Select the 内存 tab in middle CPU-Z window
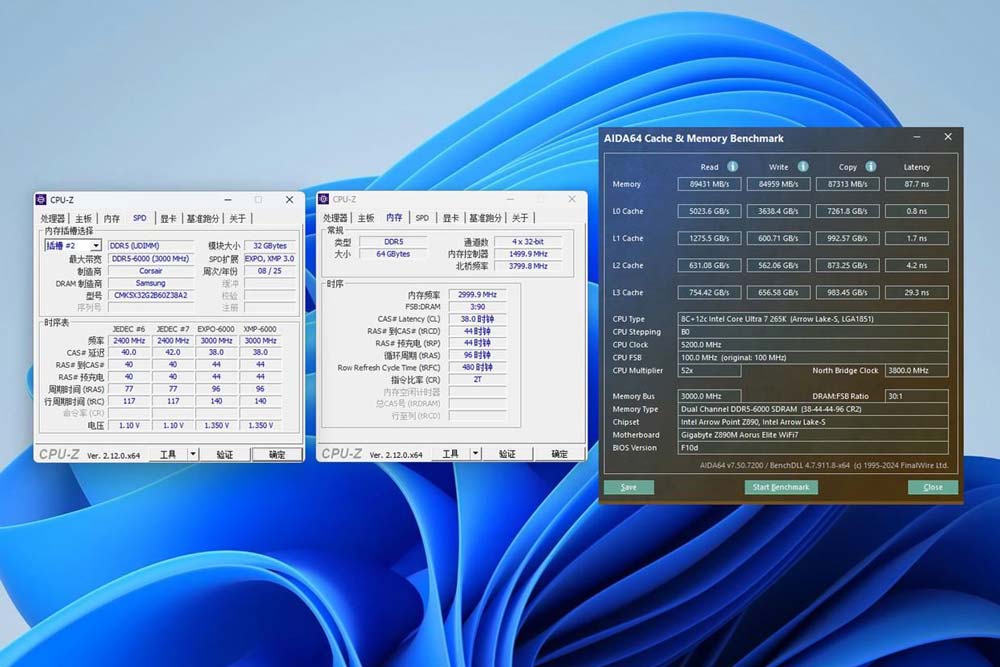Viewport: 1000px width, 667px height. point(394,217)
